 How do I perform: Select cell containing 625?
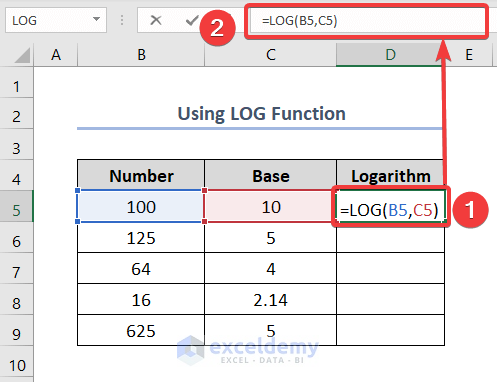pos(141,330)
